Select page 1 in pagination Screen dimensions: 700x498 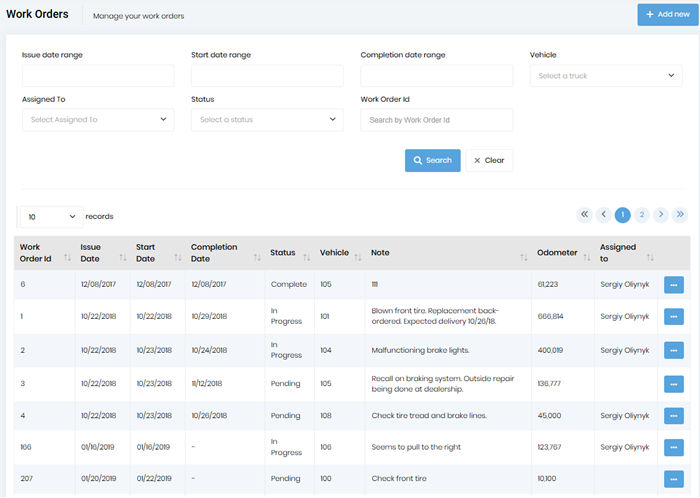(x=622, y=214)
